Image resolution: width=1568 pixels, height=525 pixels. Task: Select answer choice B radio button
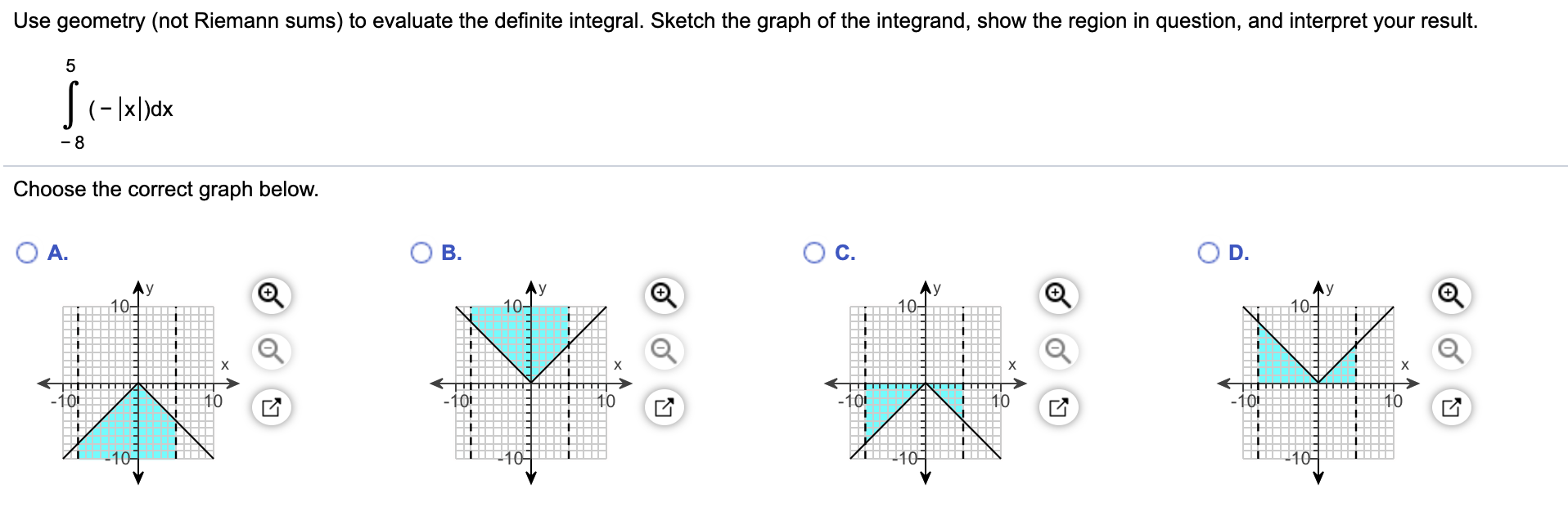(420, 254)
